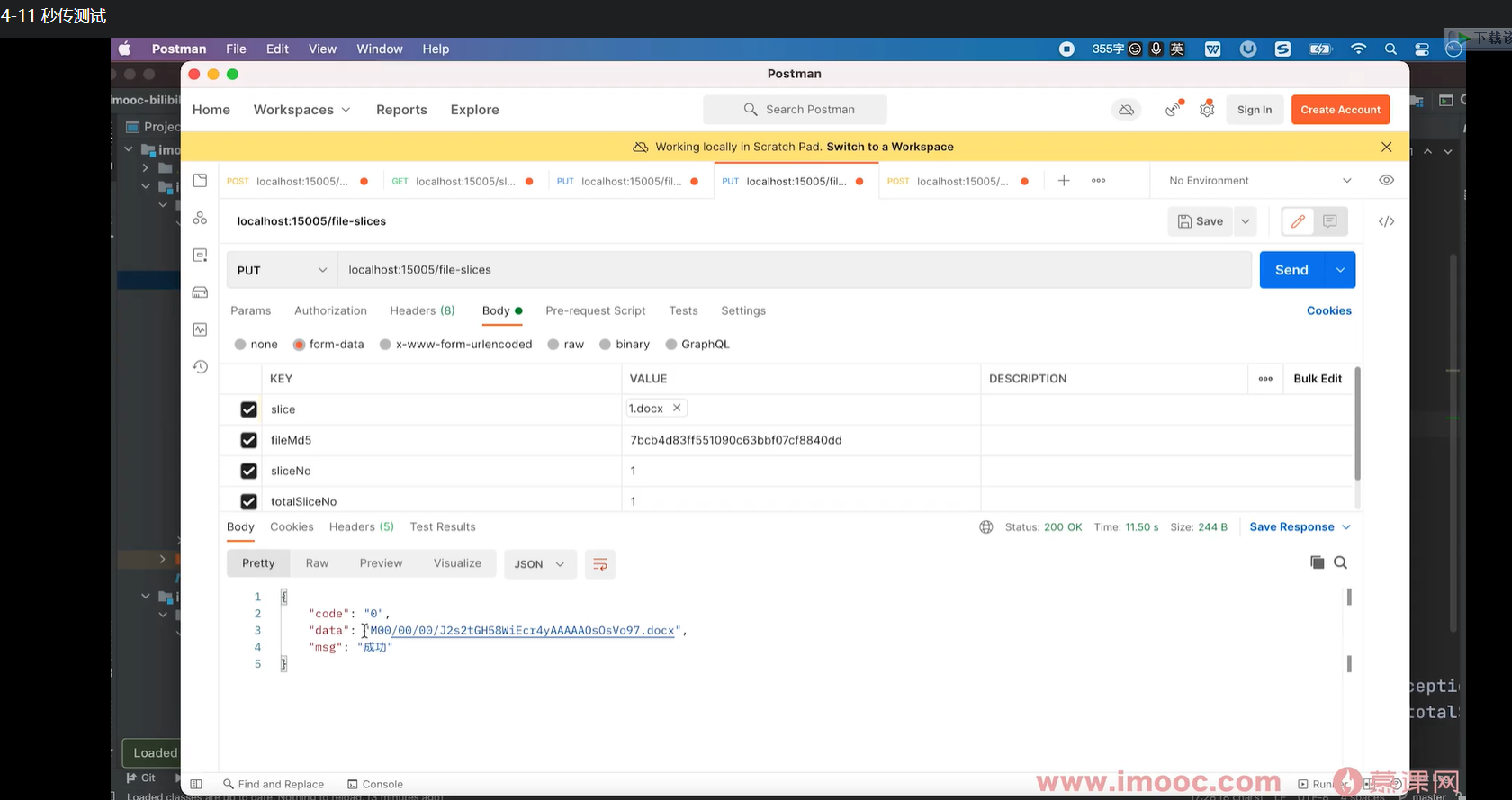Dismiss the Scratch Pad yellow banner
1512x800 pixels.
(1386, 147)
